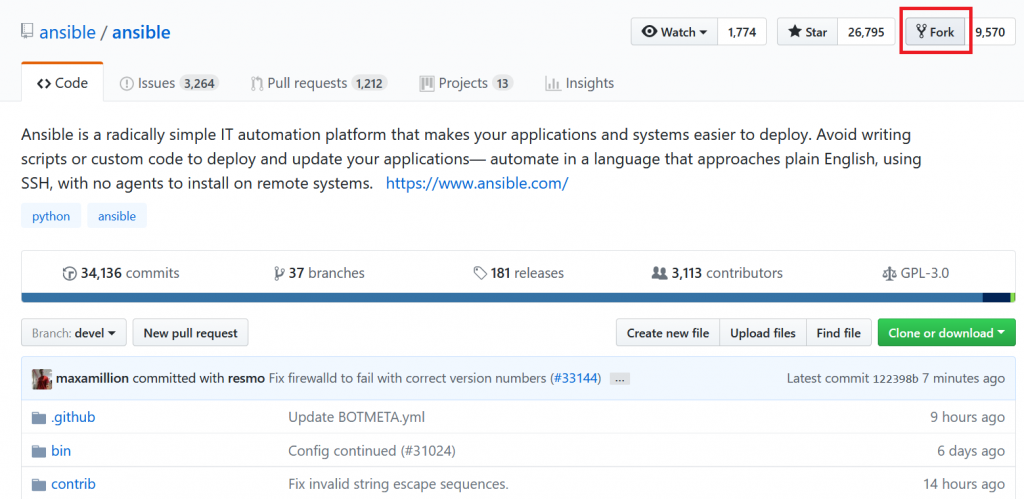Open the Fix invalid string escape sequences commit
The height and width of the screenshot is (499, 1024).
point(398,484)
